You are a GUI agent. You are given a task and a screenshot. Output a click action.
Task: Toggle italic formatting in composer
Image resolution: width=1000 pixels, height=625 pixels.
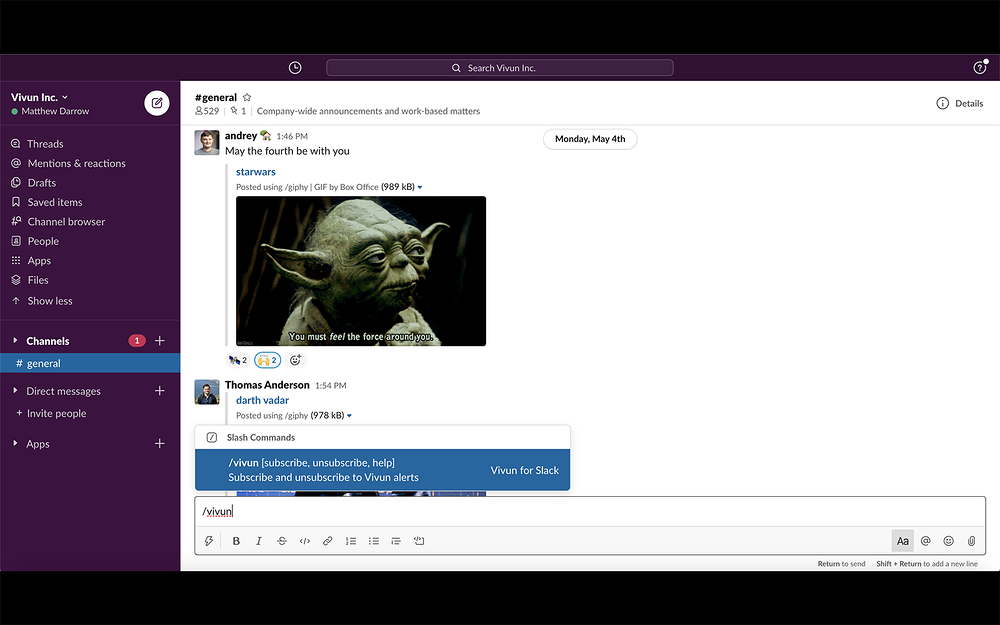point(259,541)
